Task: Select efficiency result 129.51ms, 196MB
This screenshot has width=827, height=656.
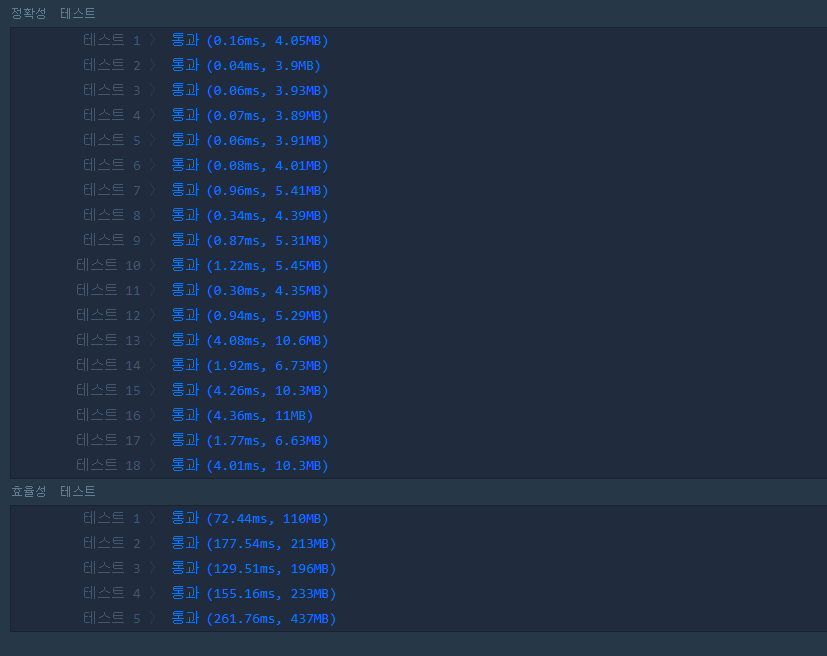Action: tap(254, 568)
